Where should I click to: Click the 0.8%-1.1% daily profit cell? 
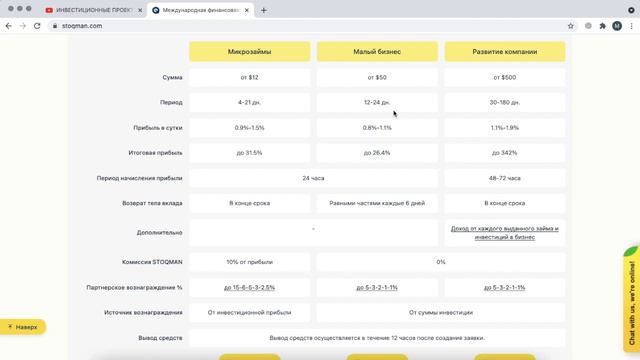click(377, 128)
